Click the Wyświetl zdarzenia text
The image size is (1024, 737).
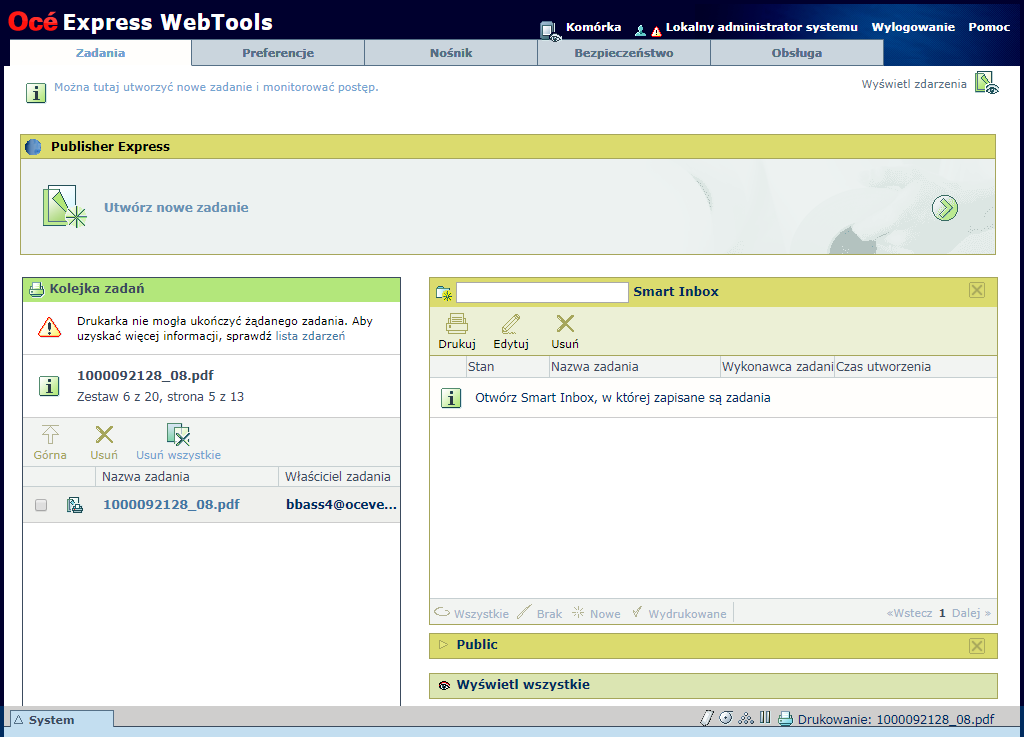pyautogui.click(x=914, y=84)
